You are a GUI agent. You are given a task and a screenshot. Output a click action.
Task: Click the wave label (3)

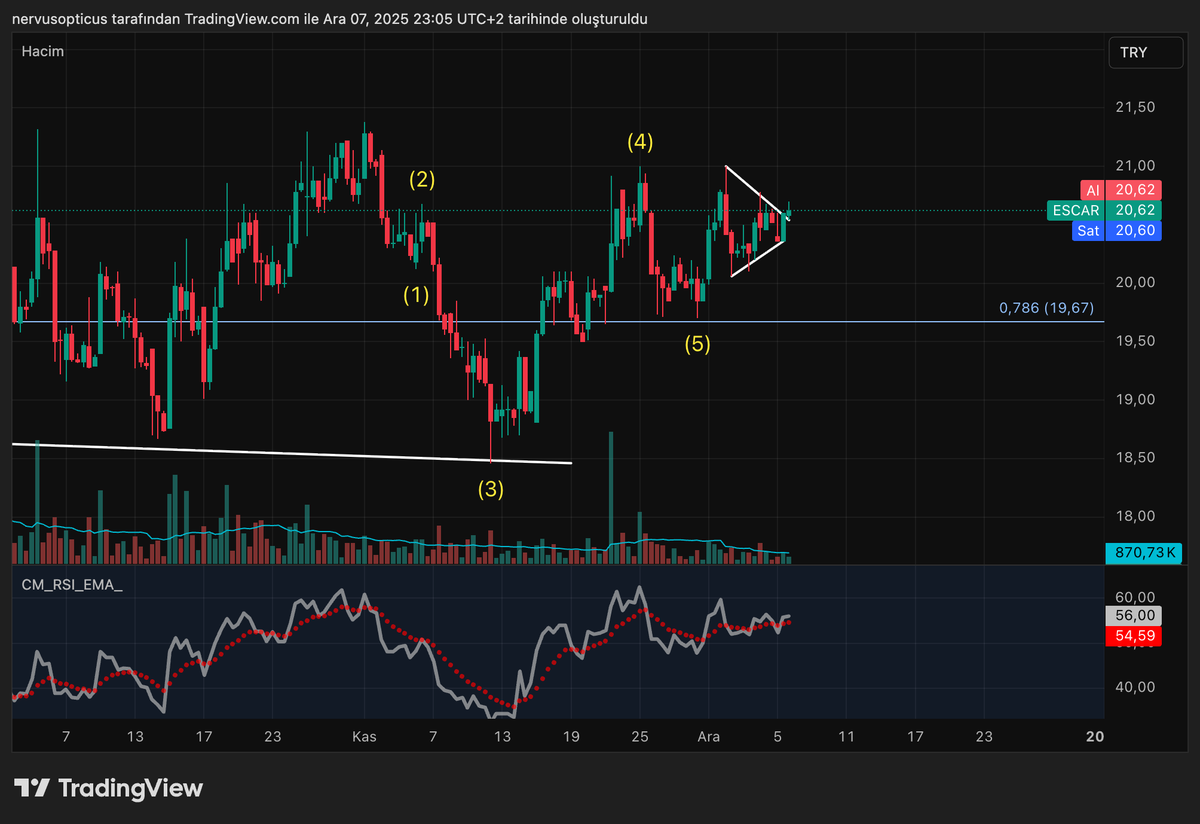click(x=490, y=489)
